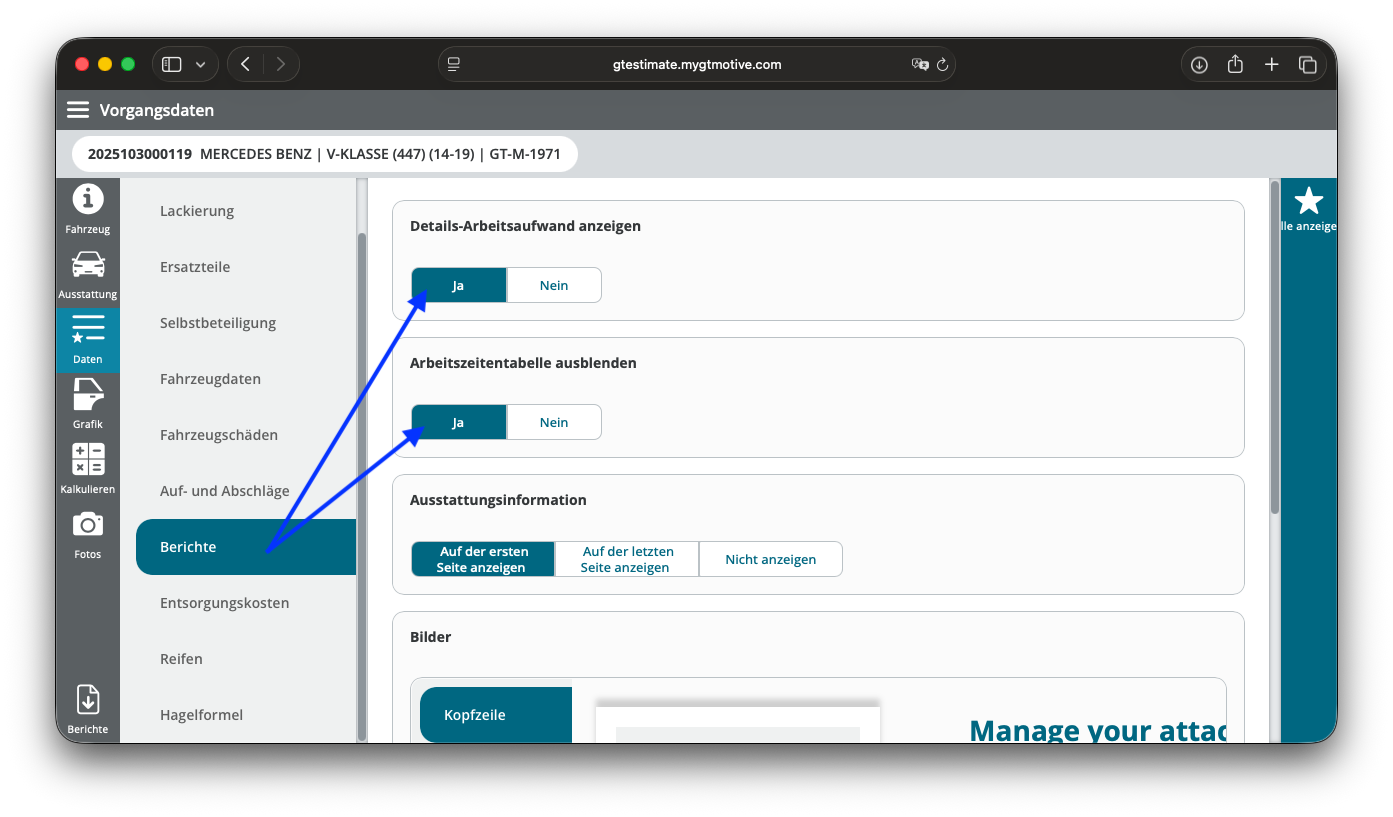Click the Vorgangsdaten title text

(x=157, y=110)
